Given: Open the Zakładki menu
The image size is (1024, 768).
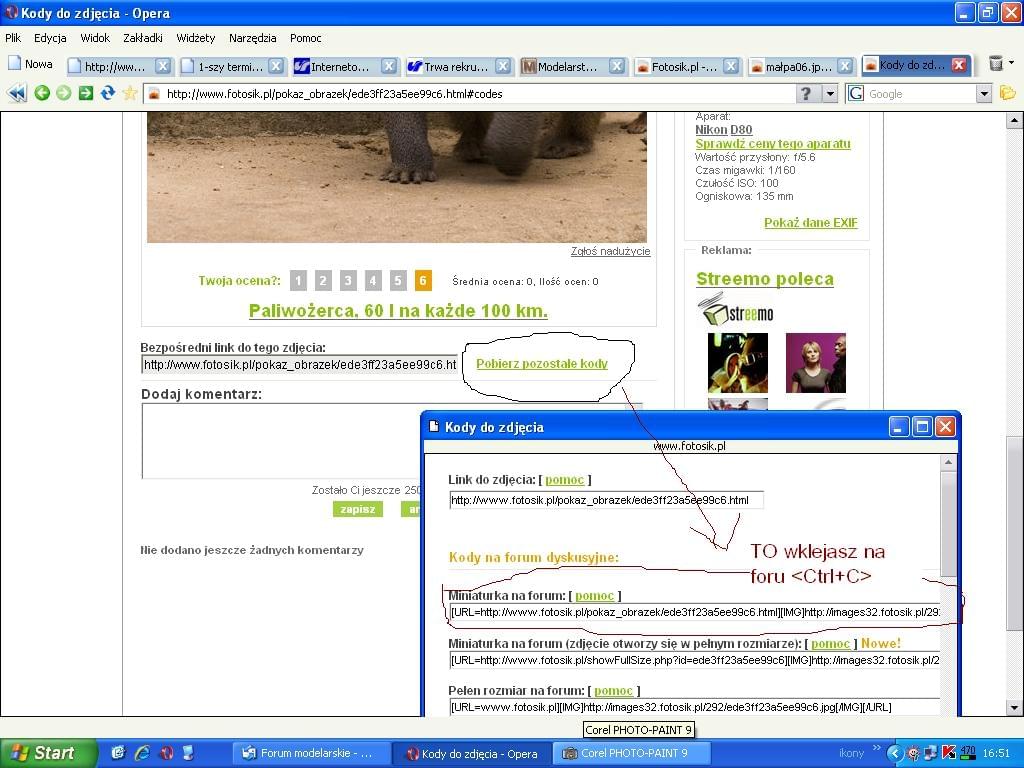Looking at the screenshot, I should click(143, 38).
